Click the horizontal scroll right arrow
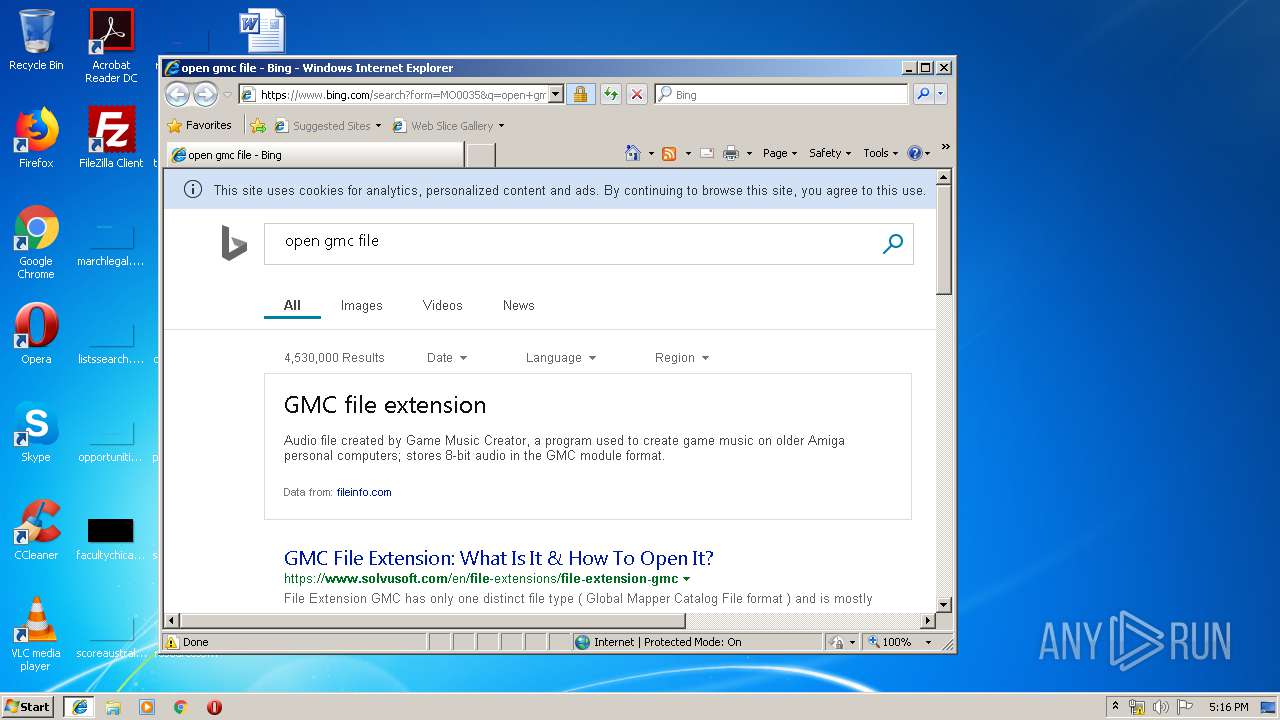 927,621
